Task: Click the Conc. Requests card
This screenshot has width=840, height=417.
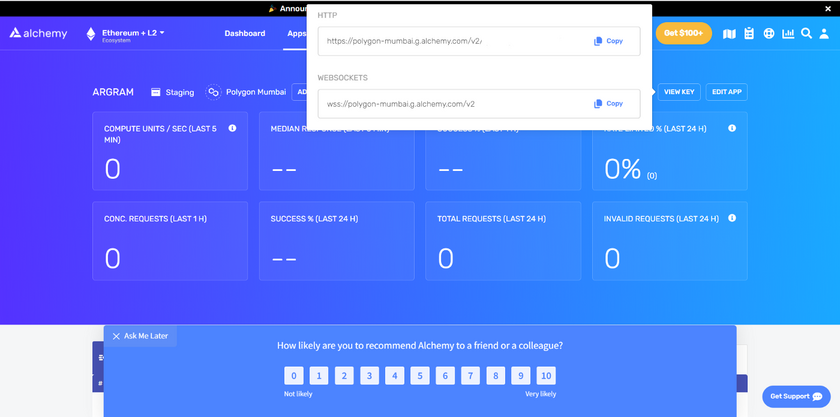Action: point(170,241)
